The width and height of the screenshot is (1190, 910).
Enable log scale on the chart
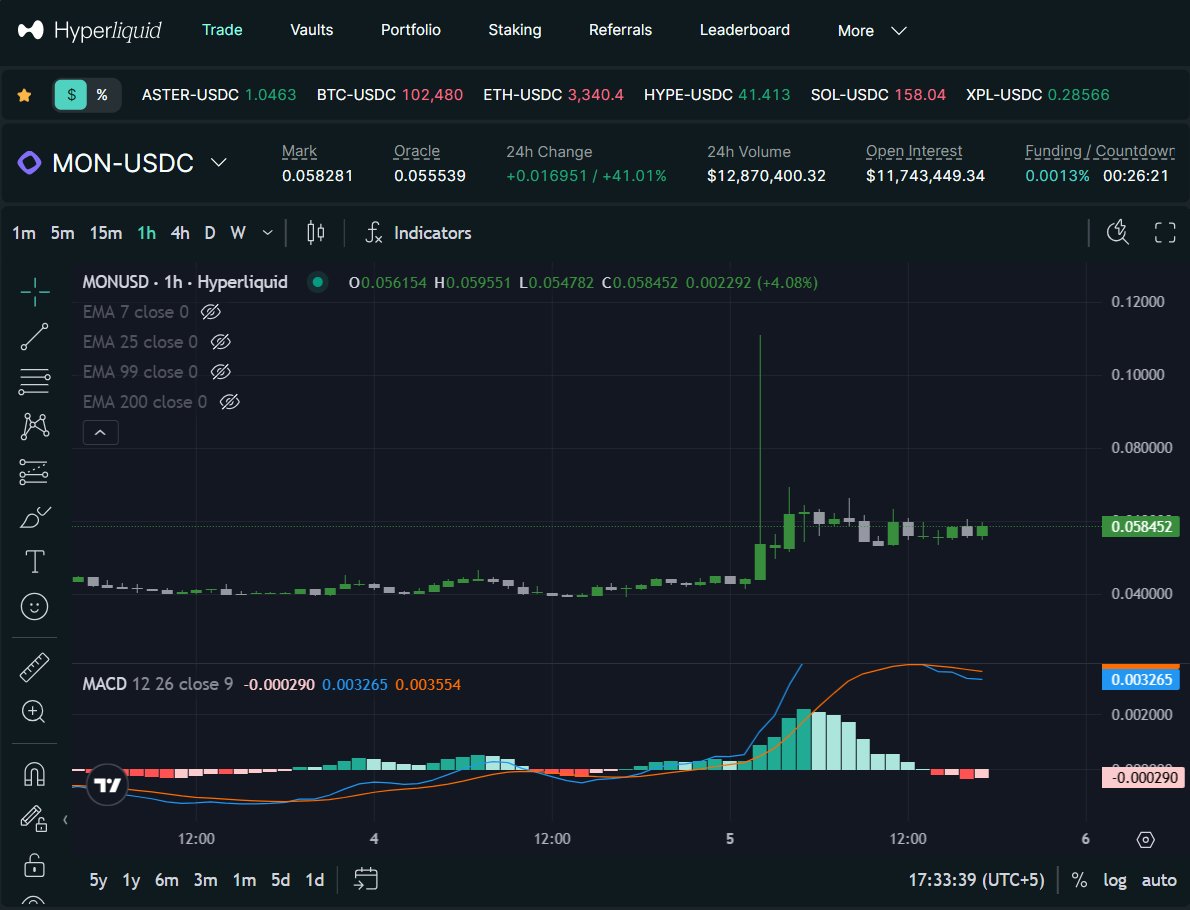(x=1115, y=880)
